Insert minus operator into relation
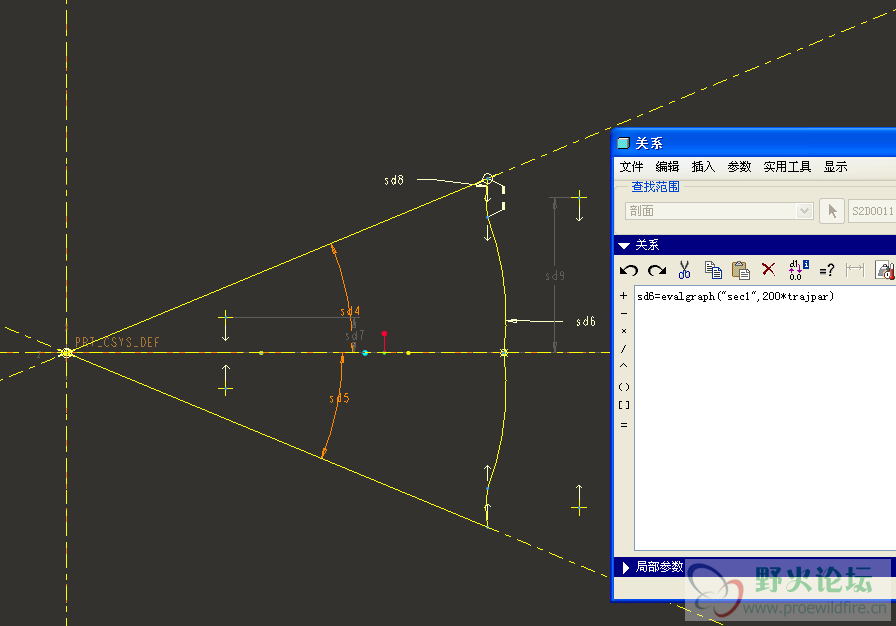The height and width of the screenshot is (626, 896). coord(623,314)
